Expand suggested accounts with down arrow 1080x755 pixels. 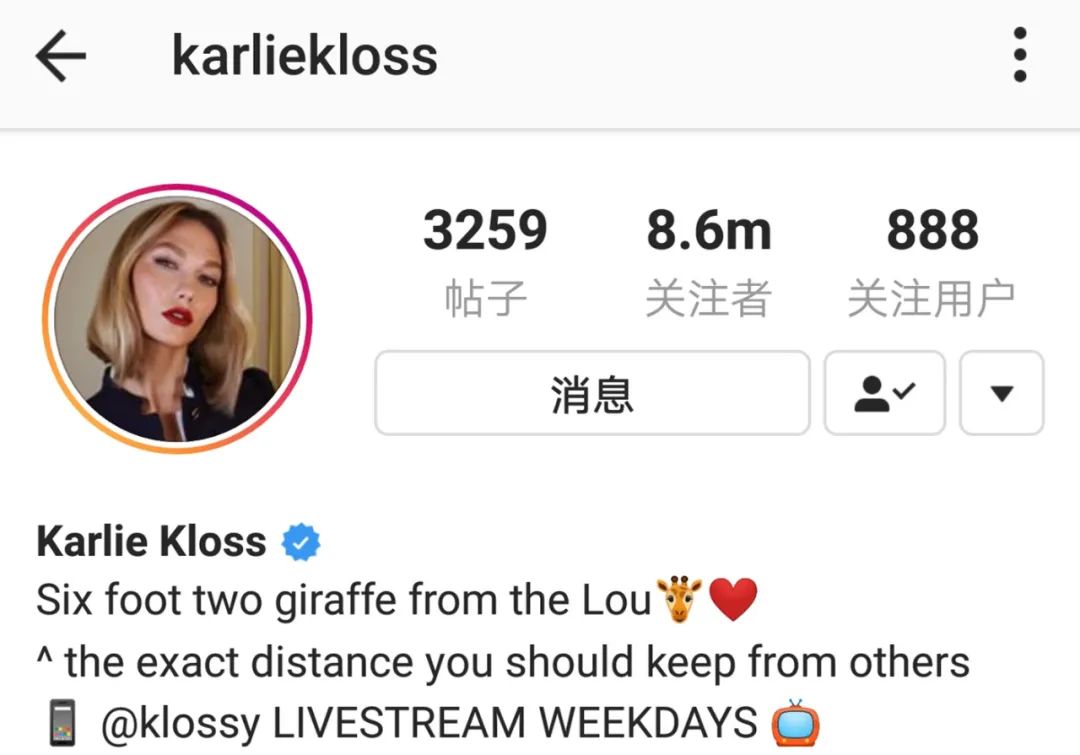(x=1001, y=393)
